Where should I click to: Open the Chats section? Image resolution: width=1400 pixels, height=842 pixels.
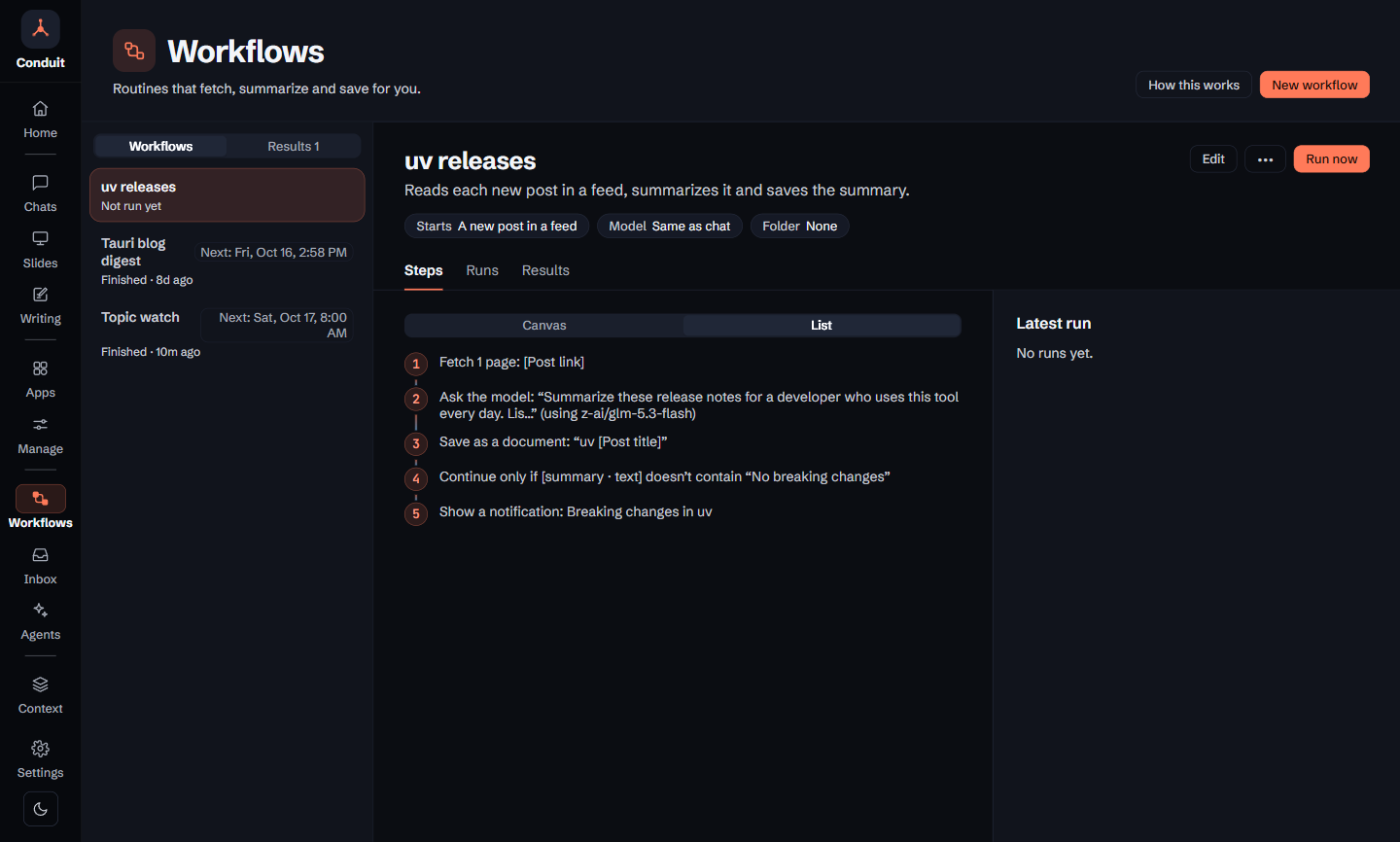click(40, 193)
